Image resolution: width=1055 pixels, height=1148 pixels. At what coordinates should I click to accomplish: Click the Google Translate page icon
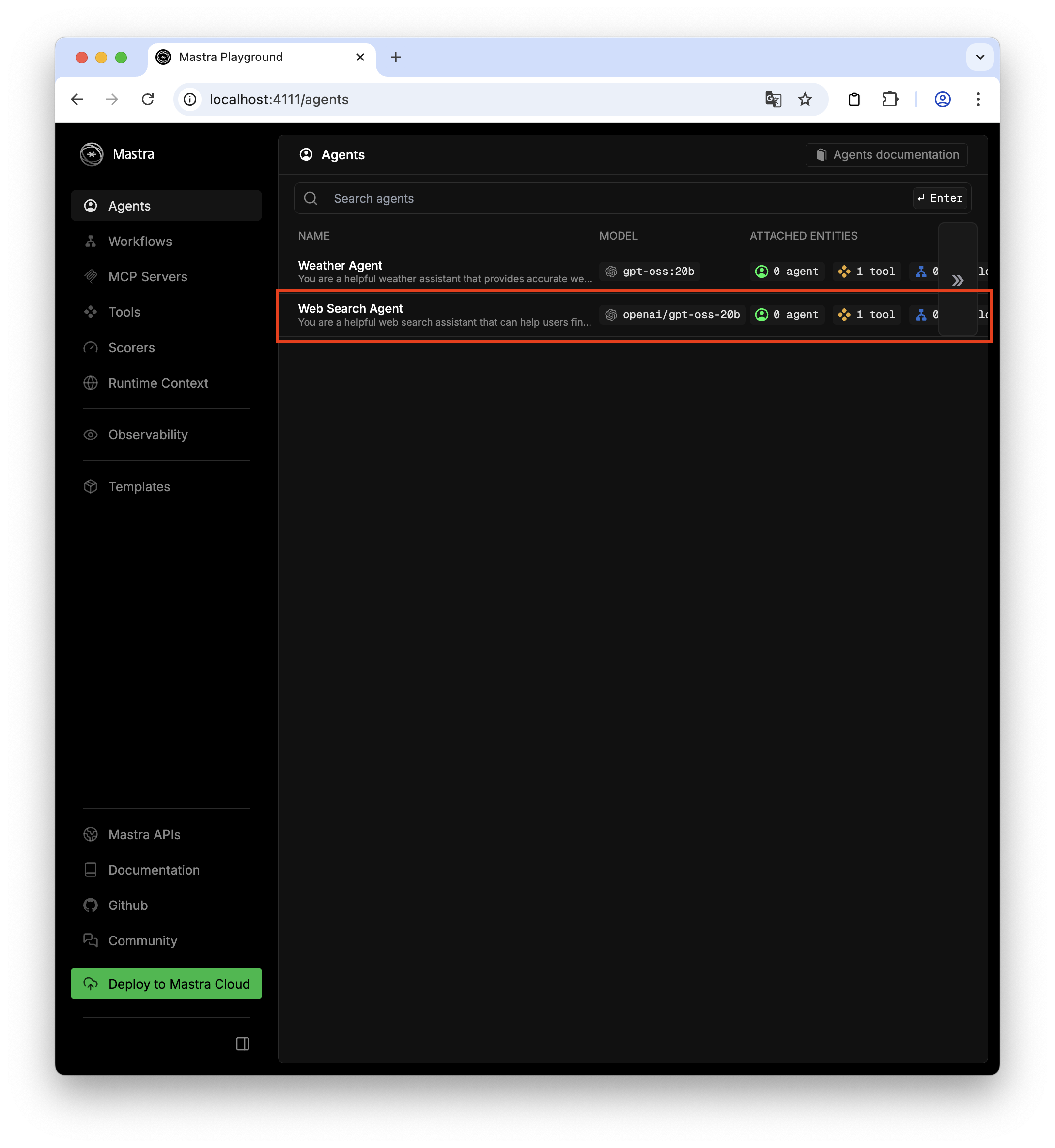pos(773,99)
